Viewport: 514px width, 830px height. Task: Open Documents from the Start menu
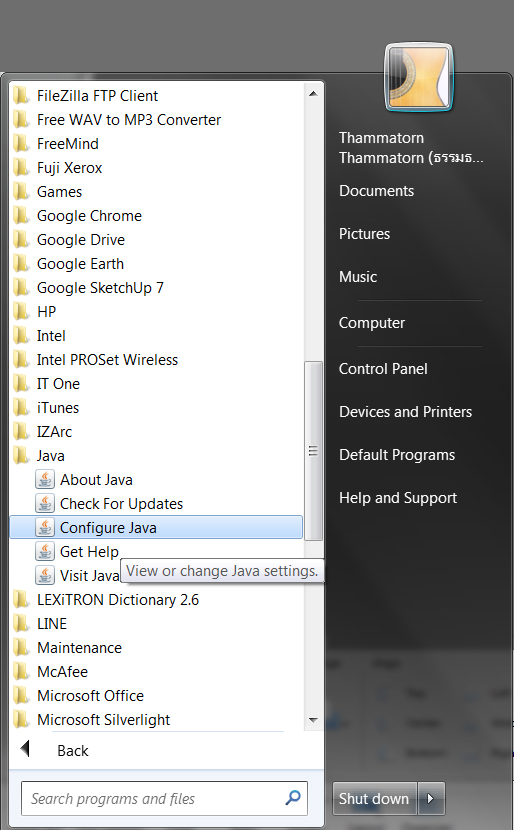pyautogui.click(x=376, y=191)
